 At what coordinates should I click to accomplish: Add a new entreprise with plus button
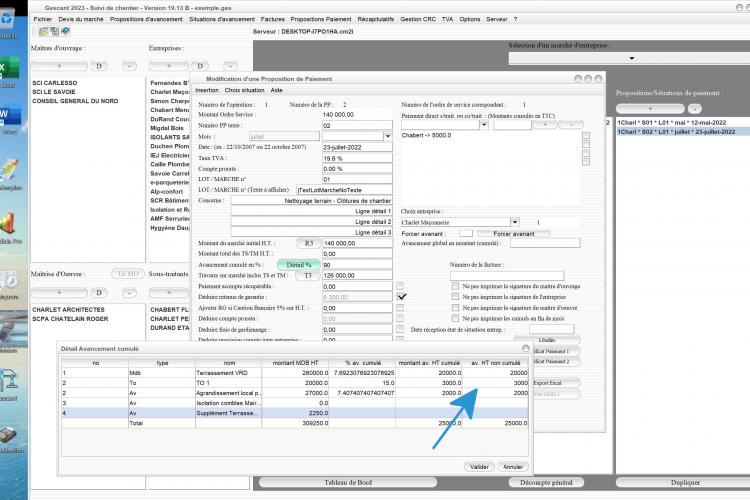pyautogui.click(x=169, y=66)
